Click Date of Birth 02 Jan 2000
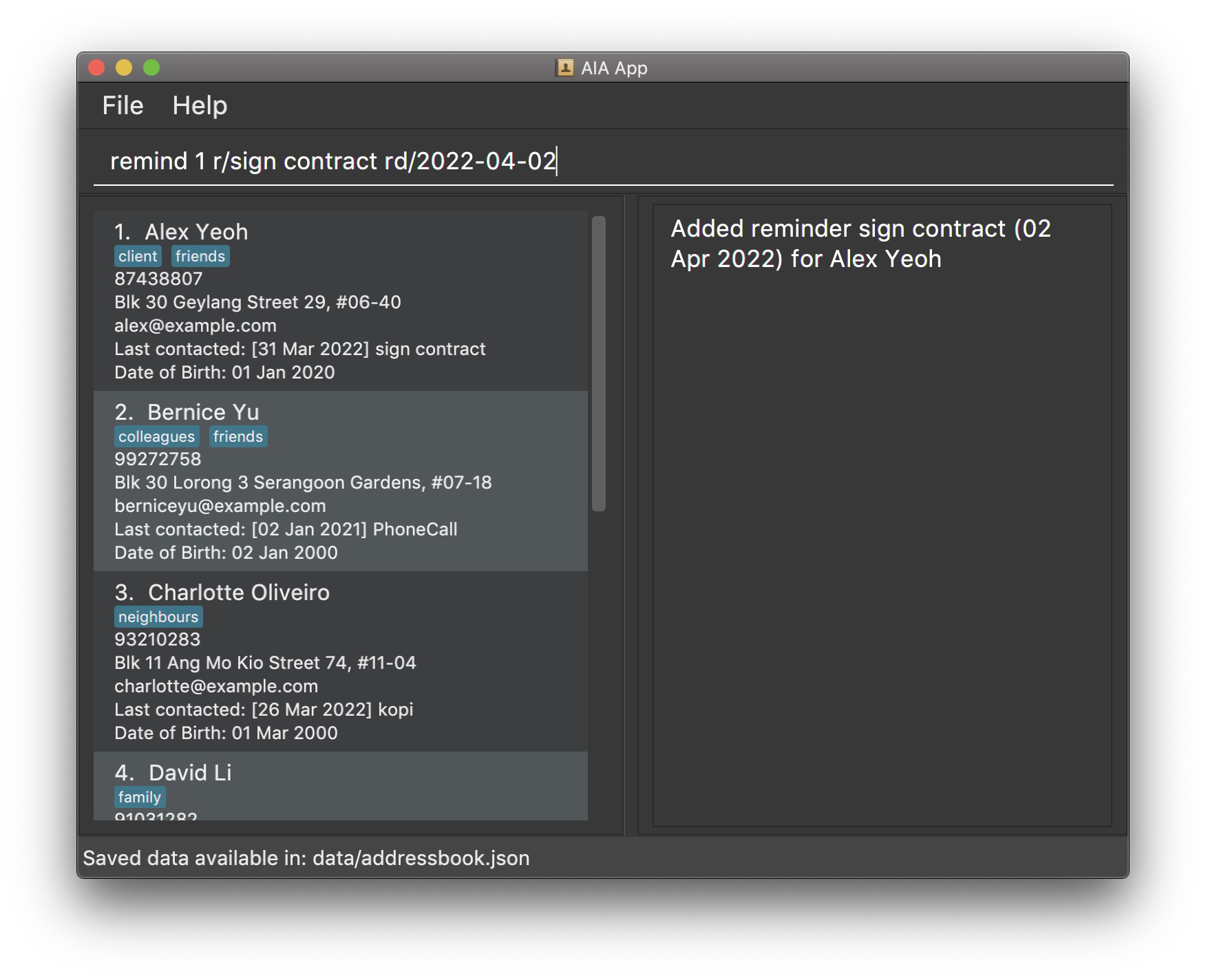This screenshot has height=980, width=1206. click(x=226, y=553)
